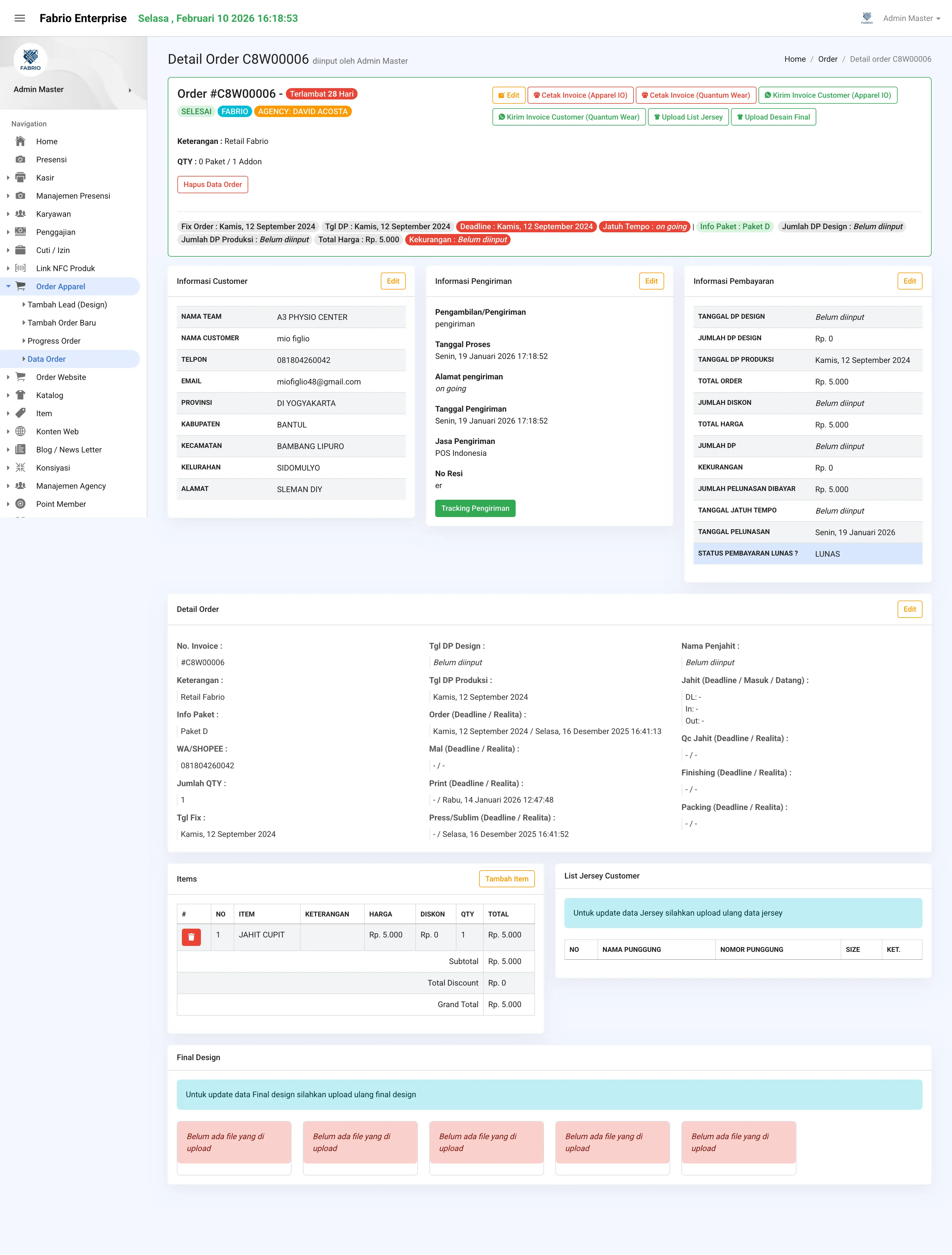Click the Order breadcrumb link
The image size is (952, 1255).
827,59
